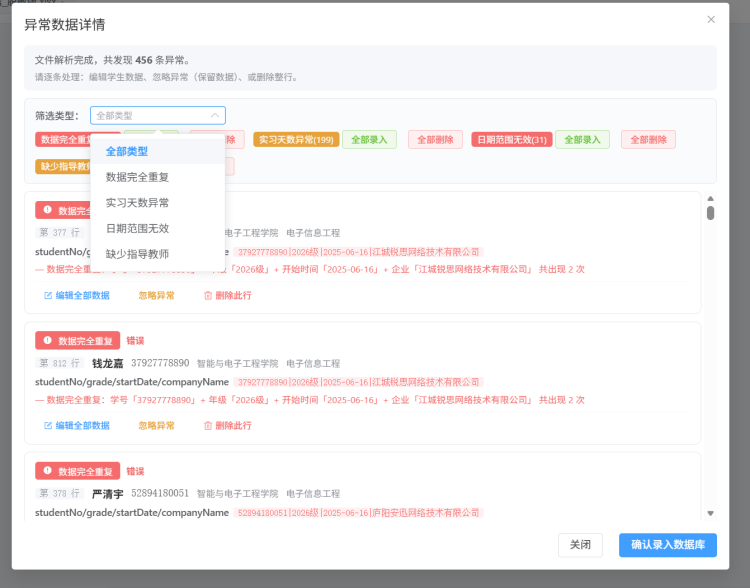Choose 缺少指导教师 from the filter list

click(158, 254)
